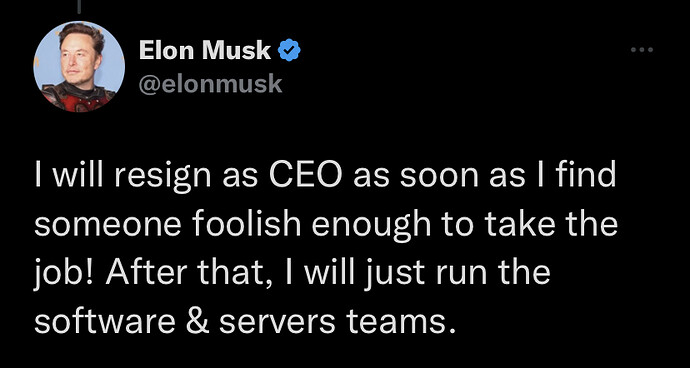This screenshot has width=690, height=368.
Task: Click the word "teams." ending the tweet
Action: pos(399,324)
